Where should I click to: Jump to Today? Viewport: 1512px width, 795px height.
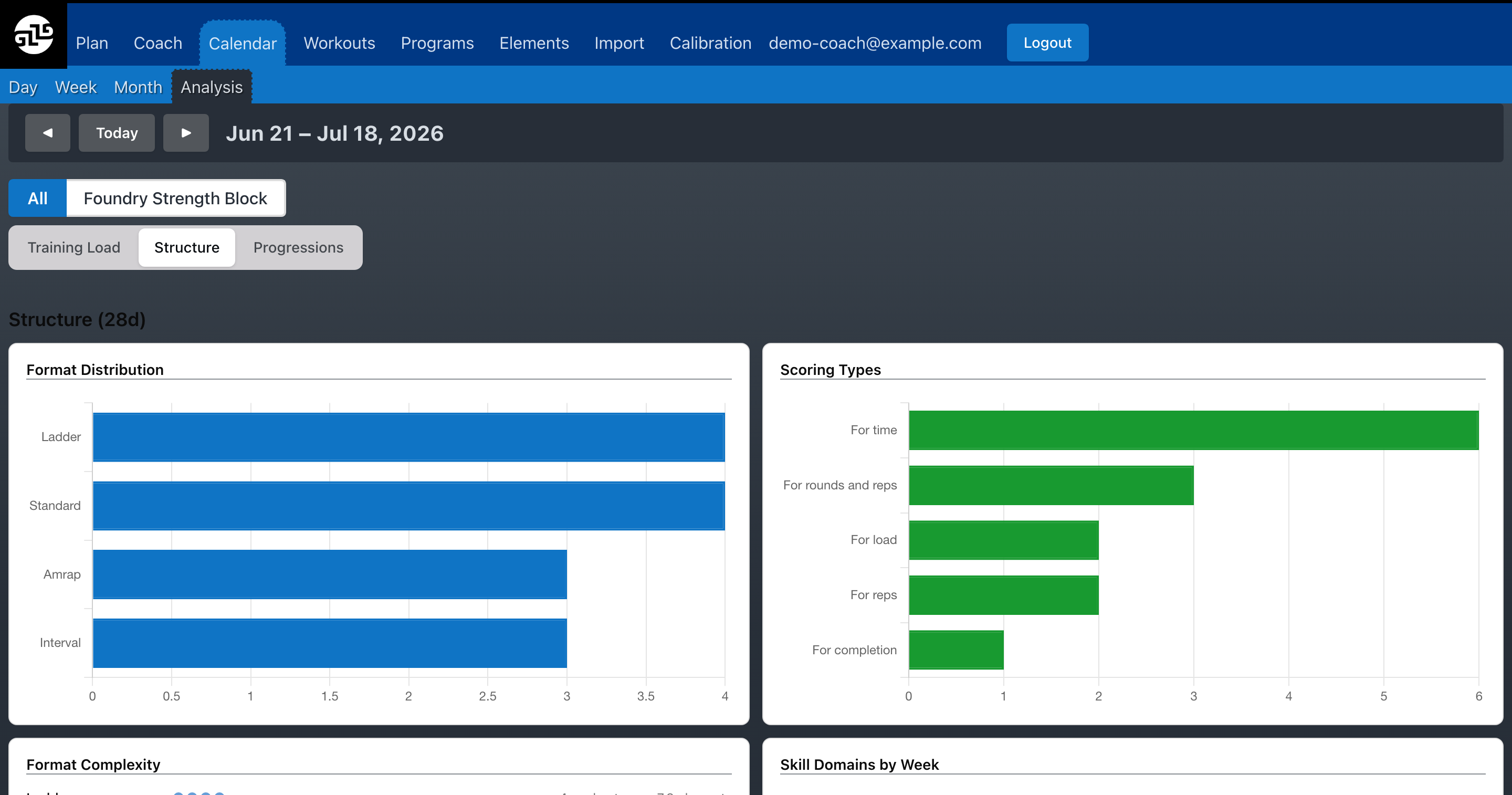(x=117, y=133)
